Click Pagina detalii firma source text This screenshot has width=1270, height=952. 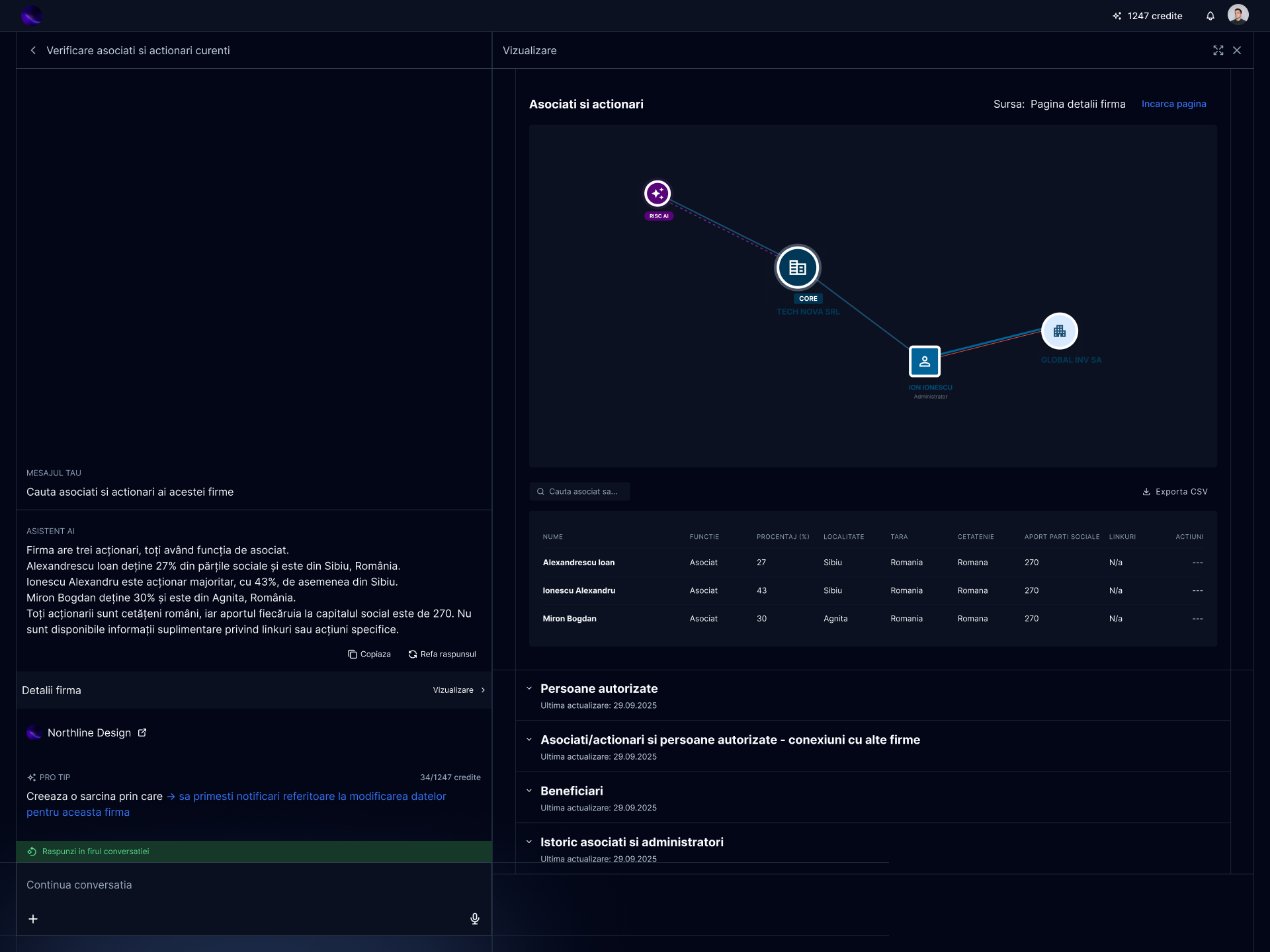click(x=1078, y=104)
